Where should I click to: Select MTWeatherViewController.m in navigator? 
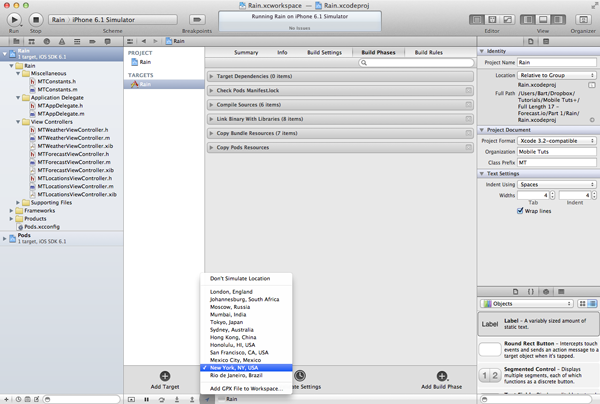(x=74, y=138)
